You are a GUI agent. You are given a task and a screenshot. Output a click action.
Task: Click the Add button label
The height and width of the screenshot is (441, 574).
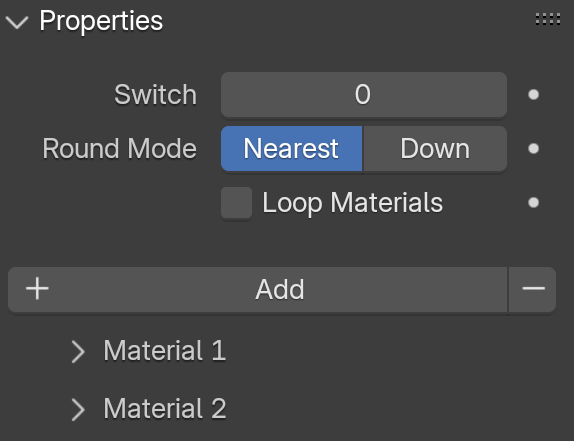[x=280, y=289]
